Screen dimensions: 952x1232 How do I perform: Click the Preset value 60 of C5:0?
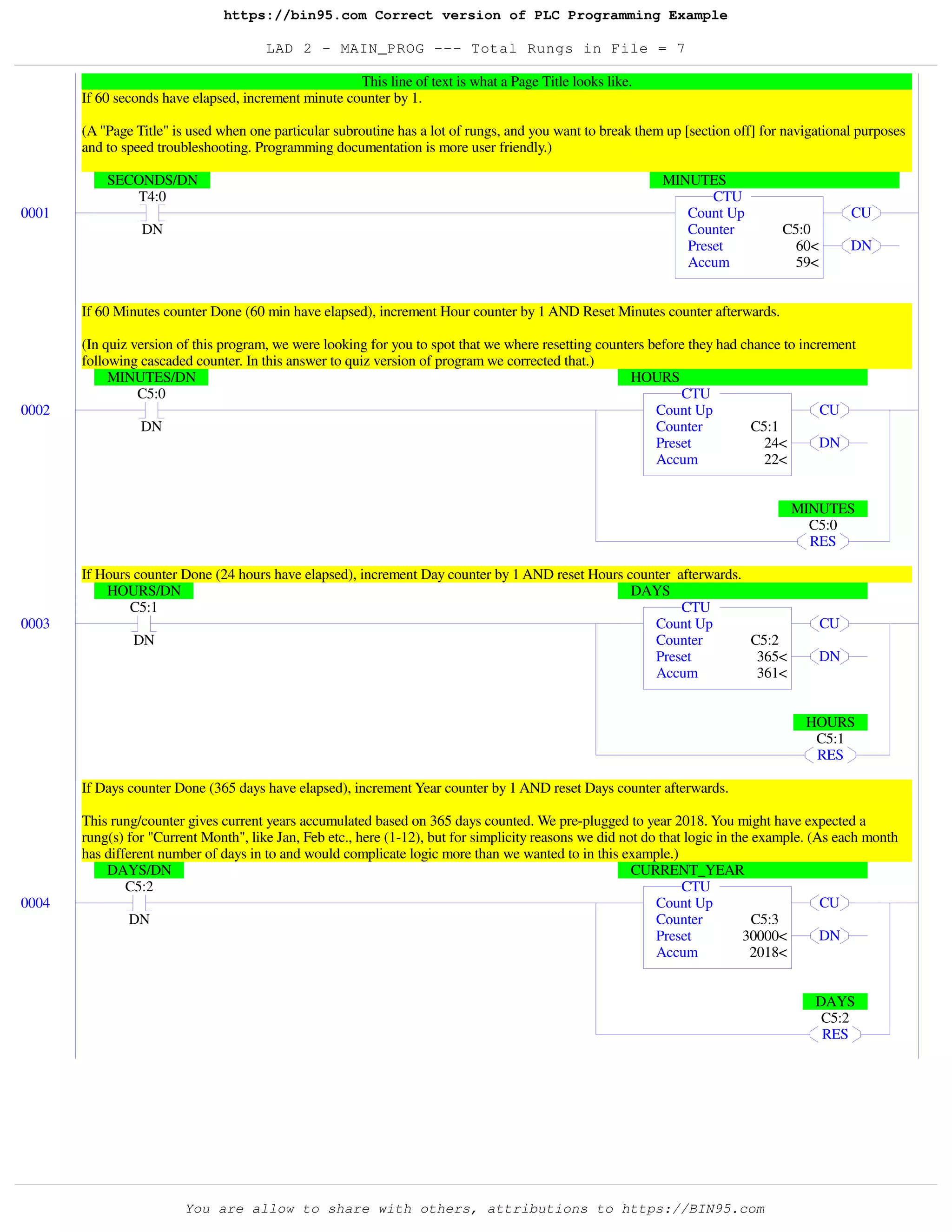[x=807, y=246]
